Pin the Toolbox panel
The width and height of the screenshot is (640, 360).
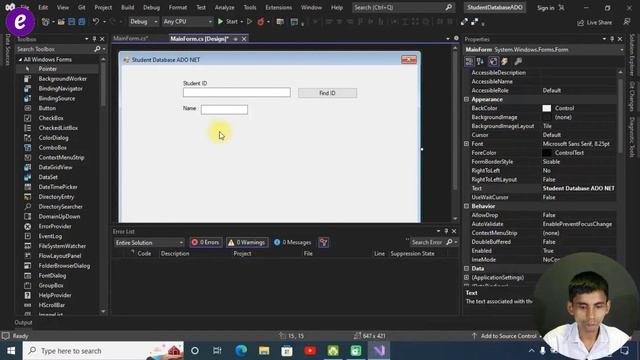[x=94, y=39]
